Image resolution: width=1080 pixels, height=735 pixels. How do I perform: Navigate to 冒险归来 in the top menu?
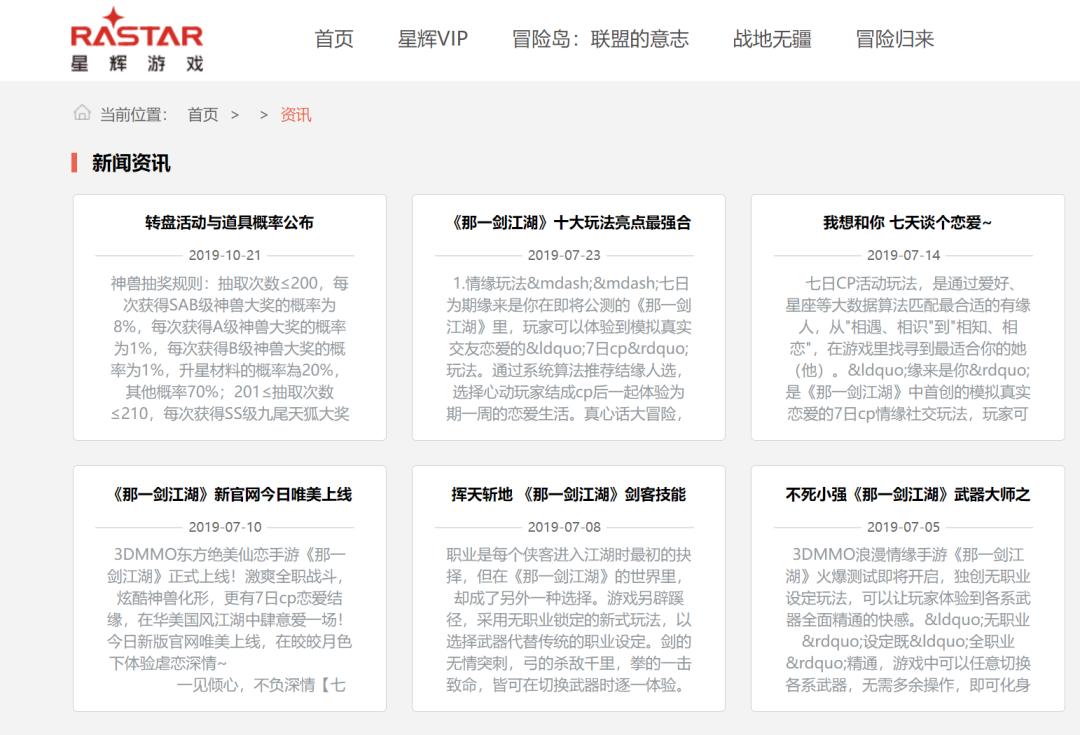[x=894, y=39]
